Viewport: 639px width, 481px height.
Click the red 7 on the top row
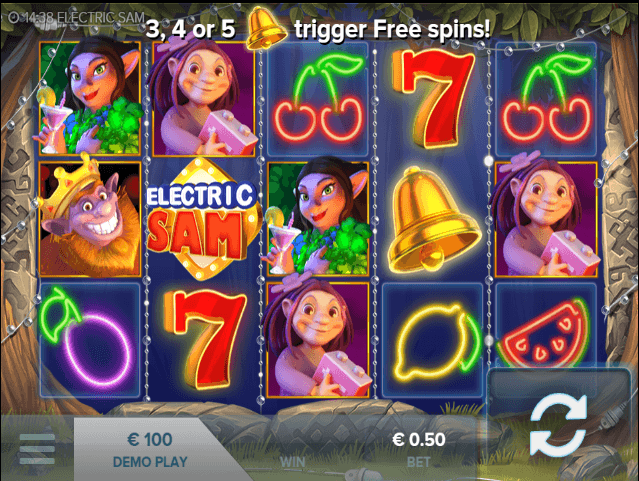tap(434, 98)
